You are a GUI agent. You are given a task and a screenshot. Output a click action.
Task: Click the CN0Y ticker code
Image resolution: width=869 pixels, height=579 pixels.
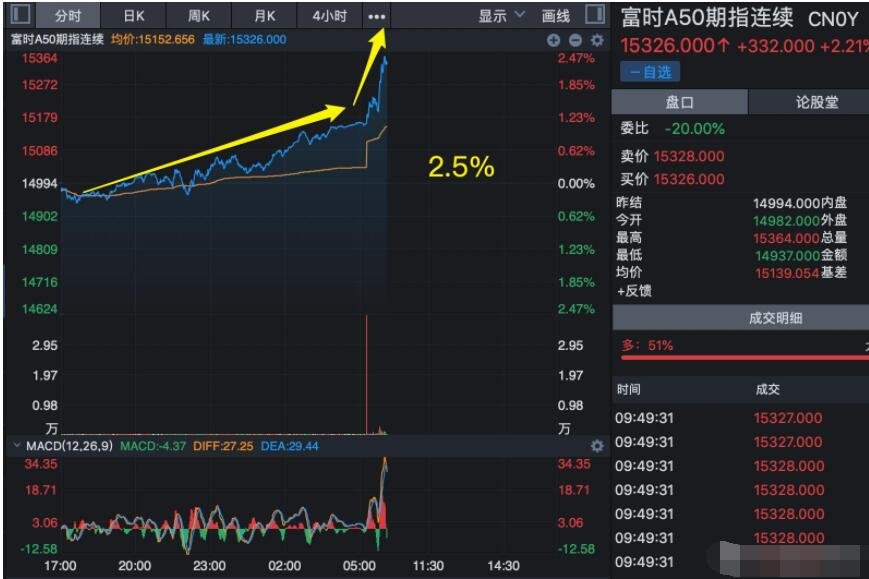tap(833, 19)
